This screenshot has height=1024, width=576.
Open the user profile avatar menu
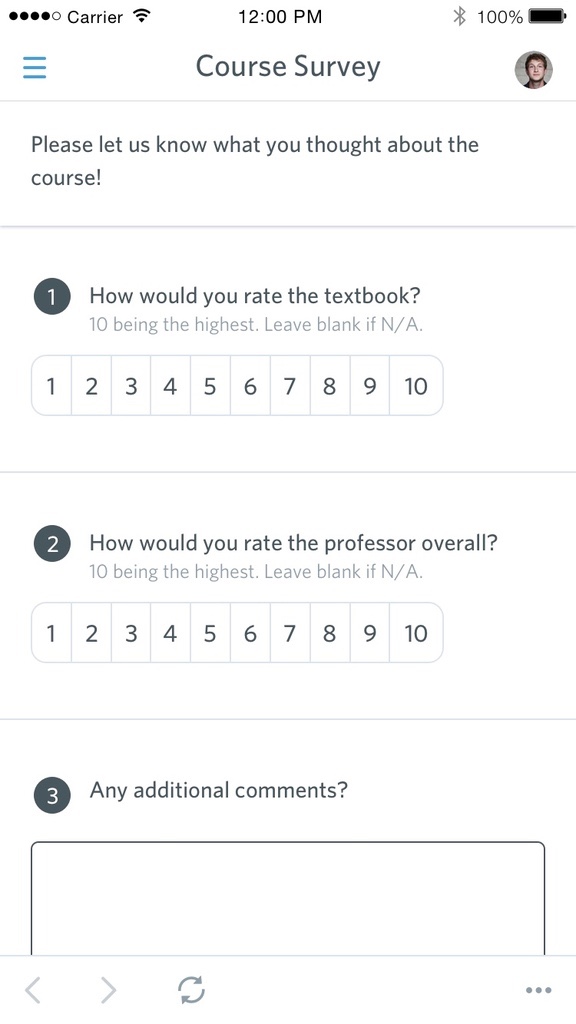coord(533,69)
